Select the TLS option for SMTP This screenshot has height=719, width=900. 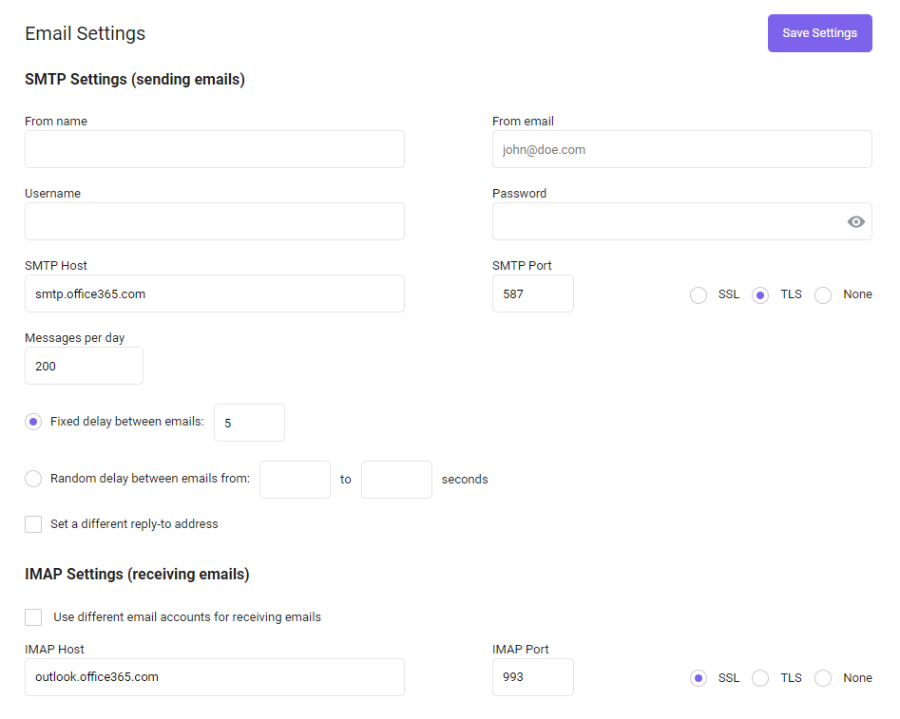pos(760,295)
